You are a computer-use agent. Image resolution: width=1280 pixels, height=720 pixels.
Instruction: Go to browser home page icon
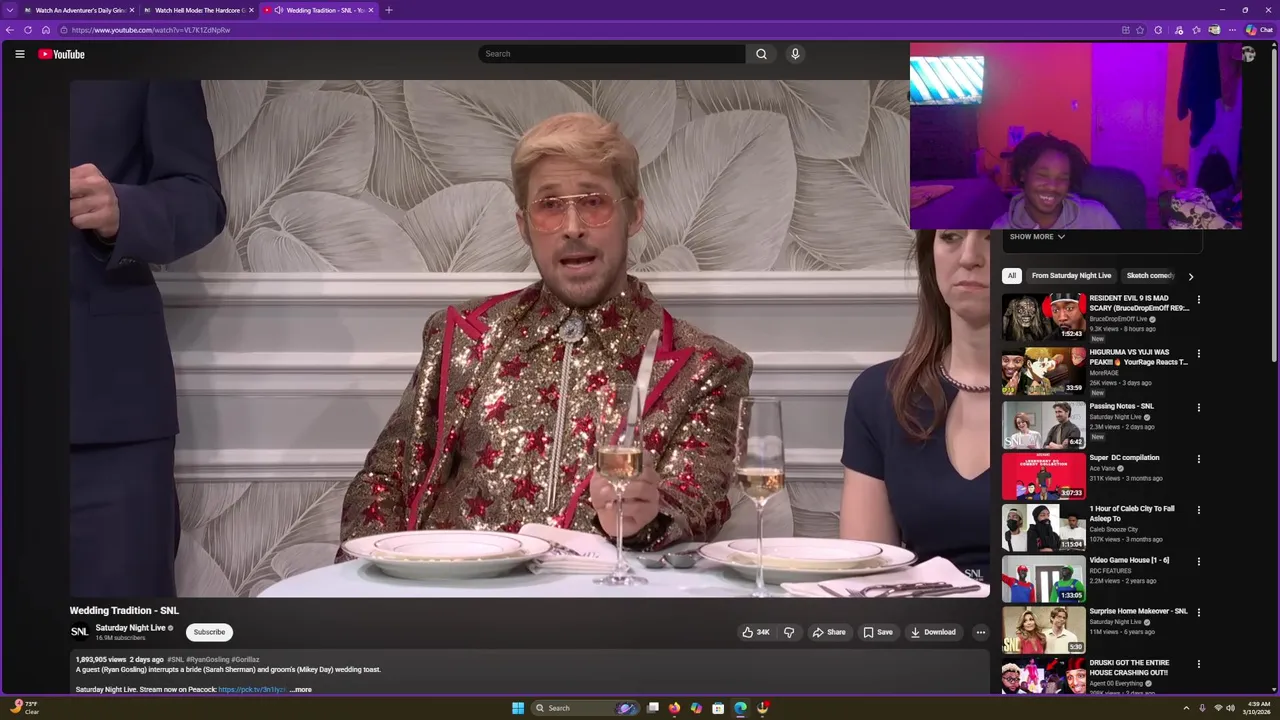(45, 30)
